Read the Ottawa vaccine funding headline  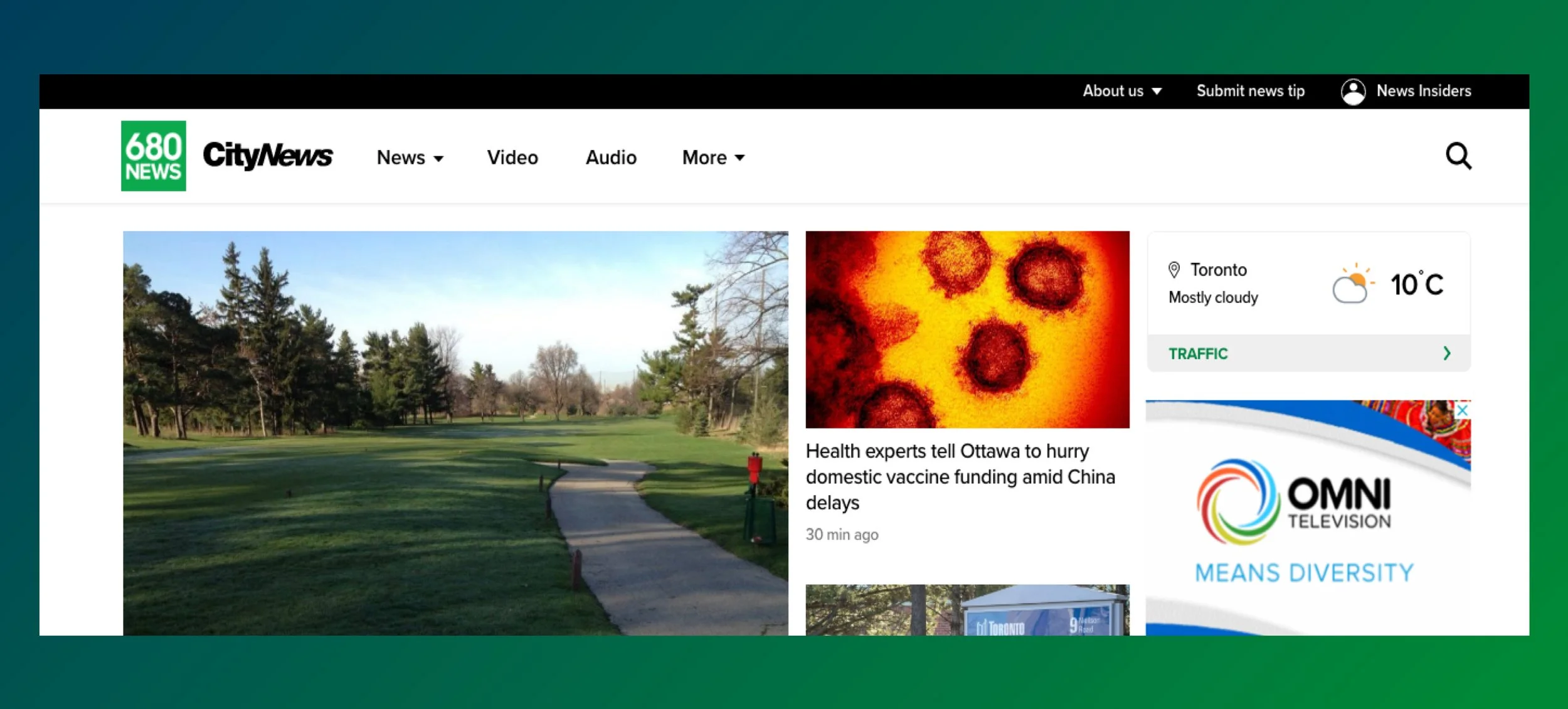(x=960, y=477)
